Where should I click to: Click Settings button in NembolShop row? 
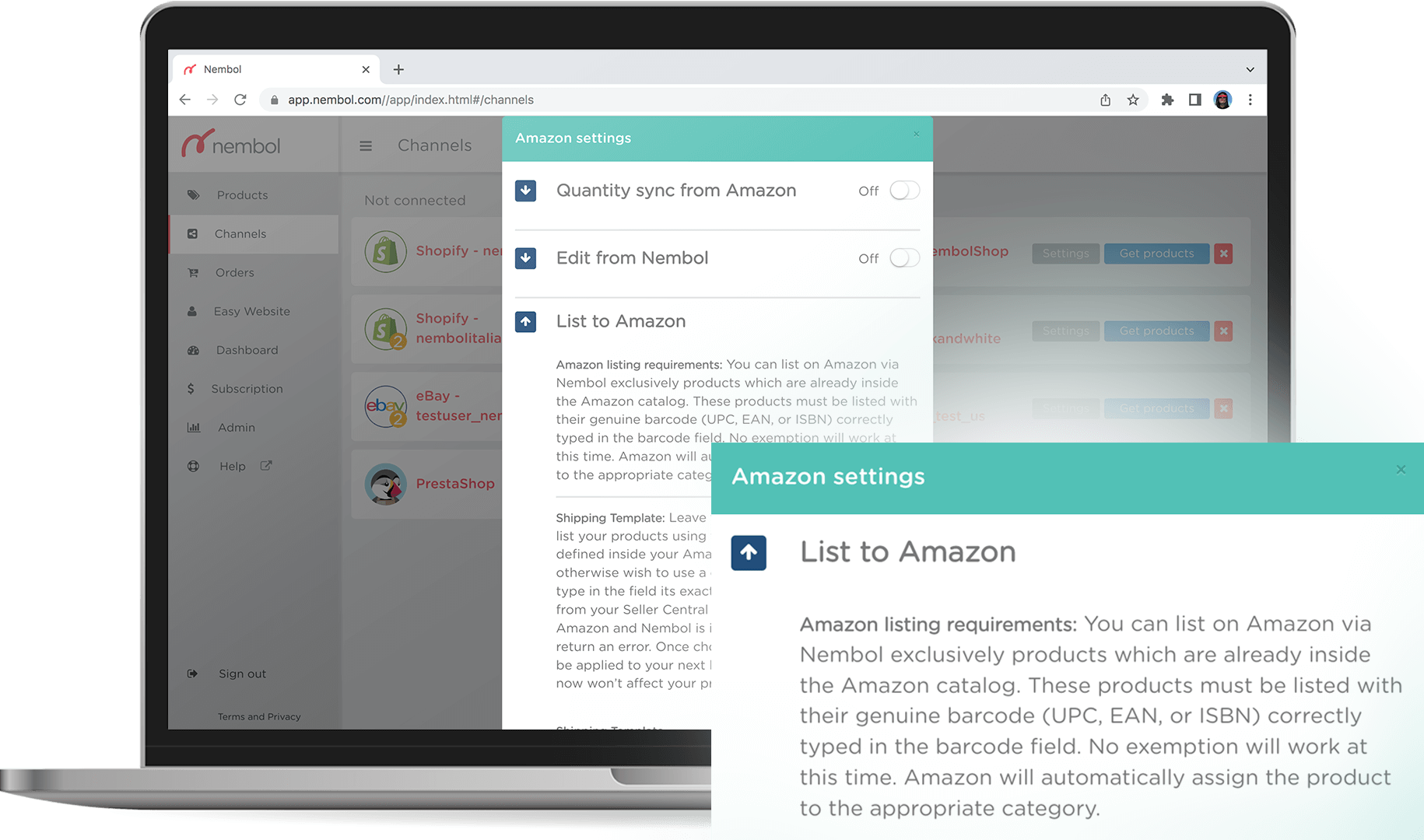[1065, 254]
